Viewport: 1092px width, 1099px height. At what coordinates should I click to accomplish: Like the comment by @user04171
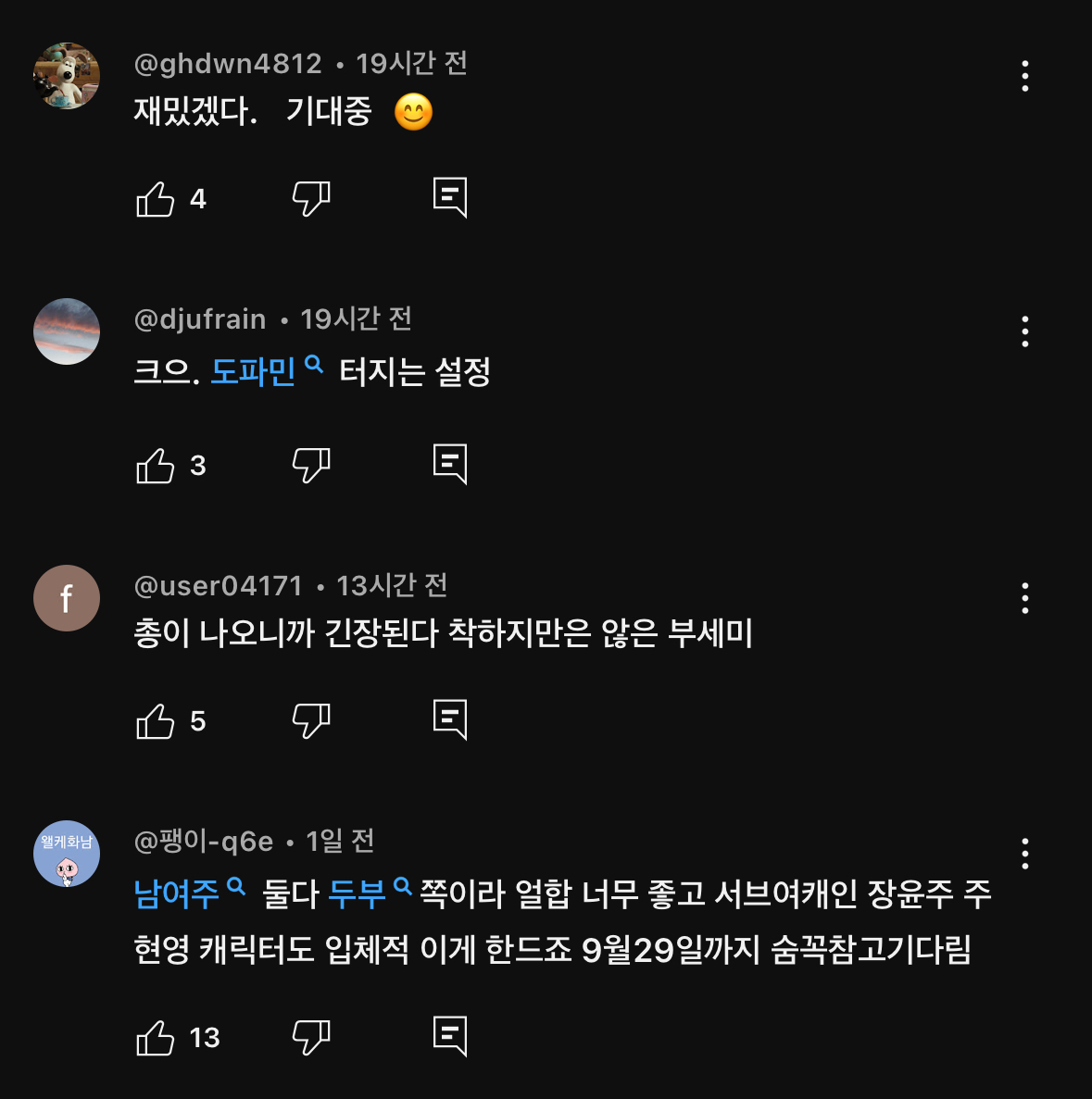tap(156, 721)
